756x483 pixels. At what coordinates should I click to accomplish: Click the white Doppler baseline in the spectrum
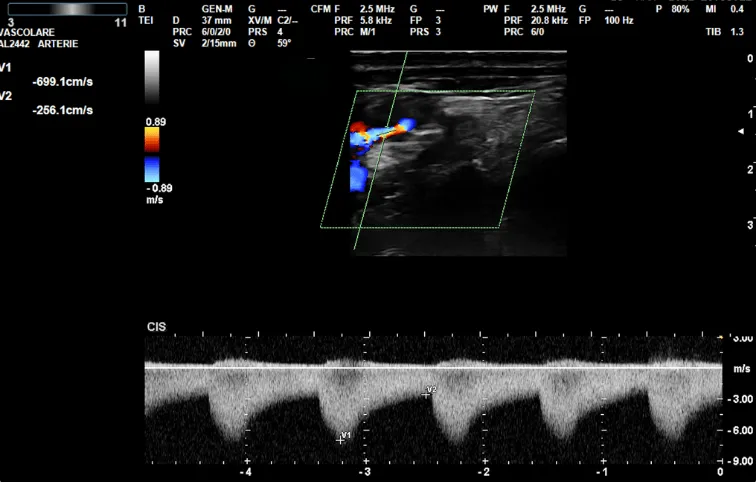pyautogui.click(x=433, y=368)
